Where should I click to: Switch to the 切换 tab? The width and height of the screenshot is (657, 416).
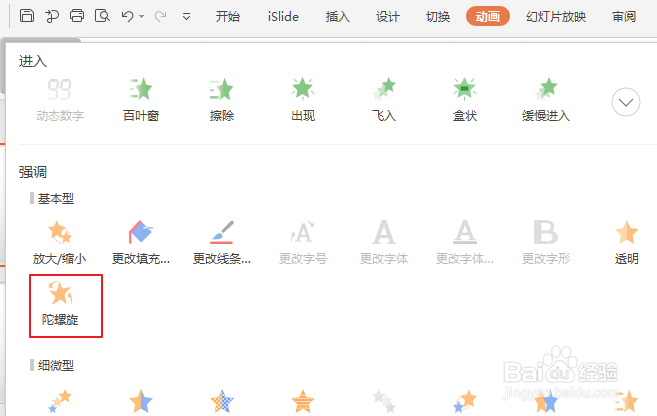438,16
